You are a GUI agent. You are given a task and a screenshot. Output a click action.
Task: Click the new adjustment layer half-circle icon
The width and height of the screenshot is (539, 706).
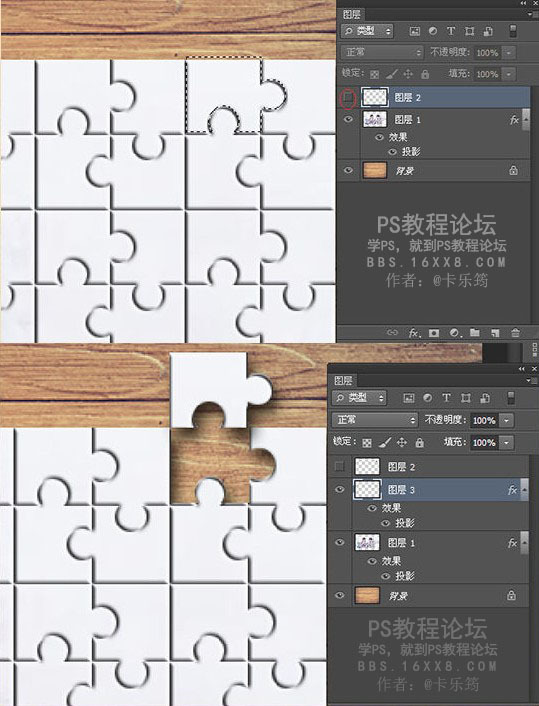(x=454, y=333)
